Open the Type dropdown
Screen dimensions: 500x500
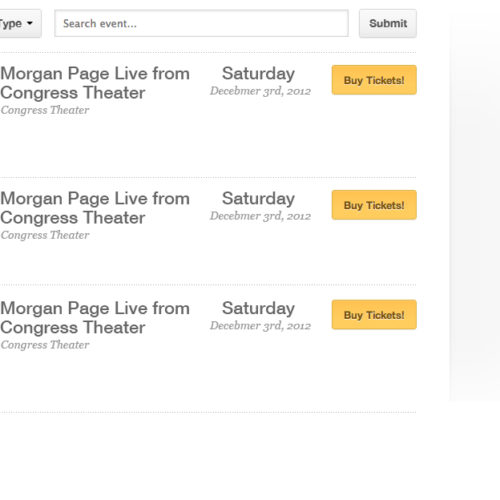click(20, 23)
